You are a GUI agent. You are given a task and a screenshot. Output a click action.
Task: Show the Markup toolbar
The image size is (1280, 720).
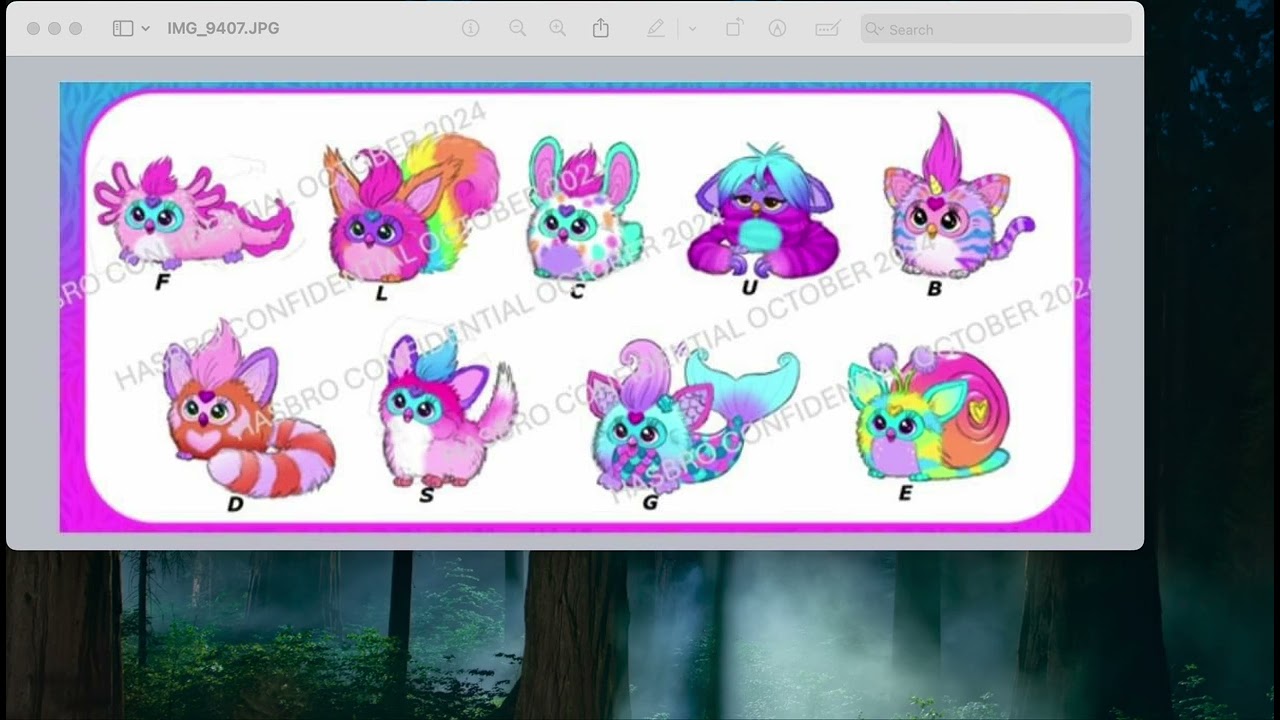pyautogui.click(x=777, y=29)
